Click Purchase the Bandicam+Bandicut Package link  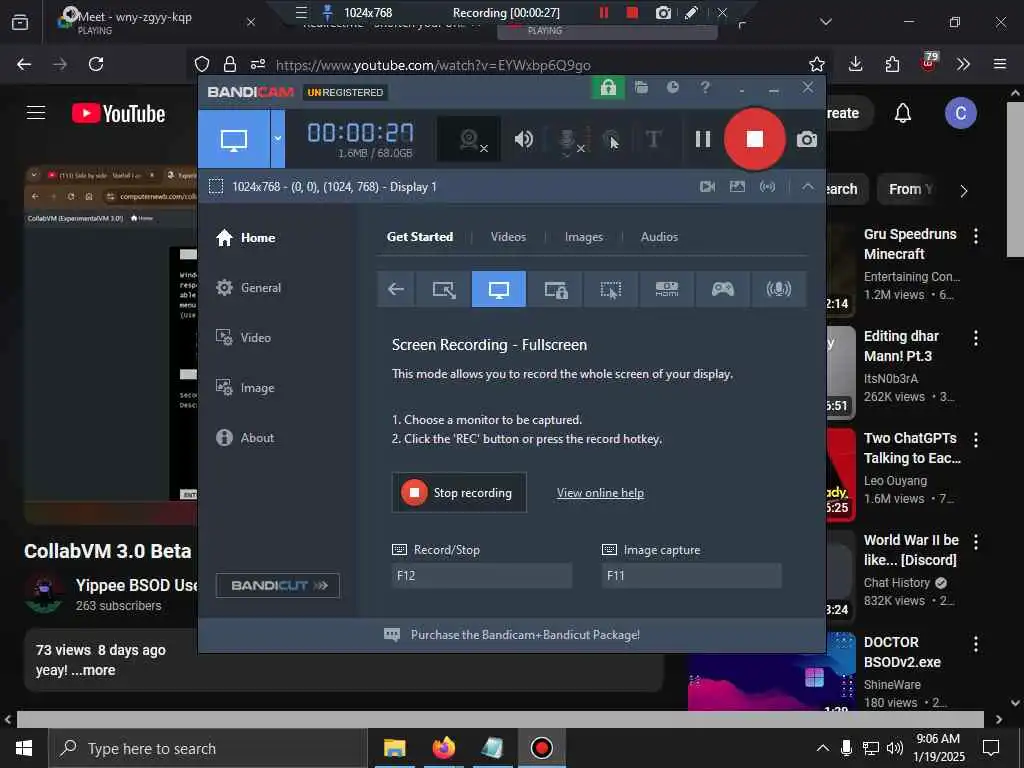[x=525, y=635]
